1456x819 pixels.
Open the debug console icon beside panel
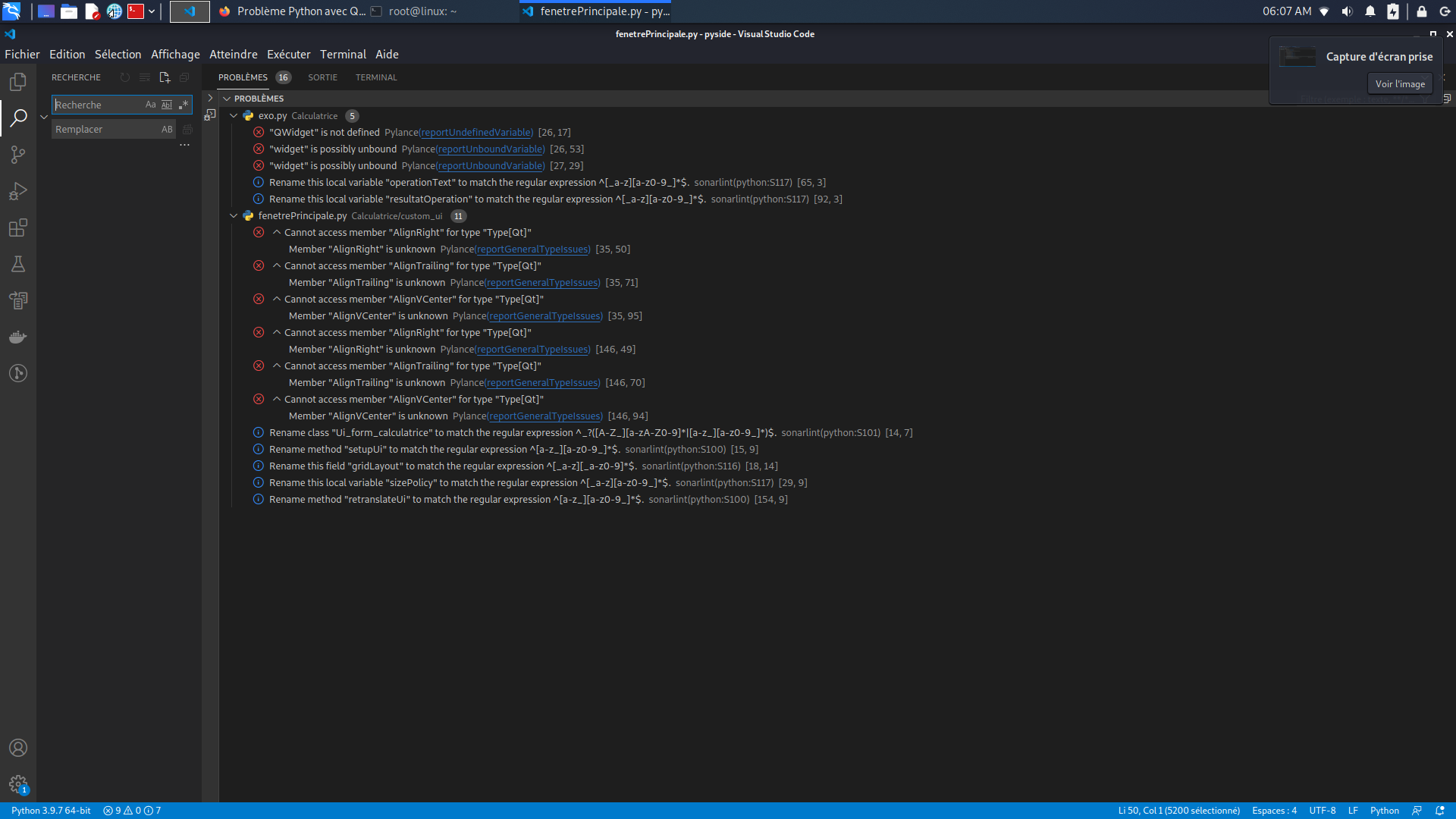point(210,115)
